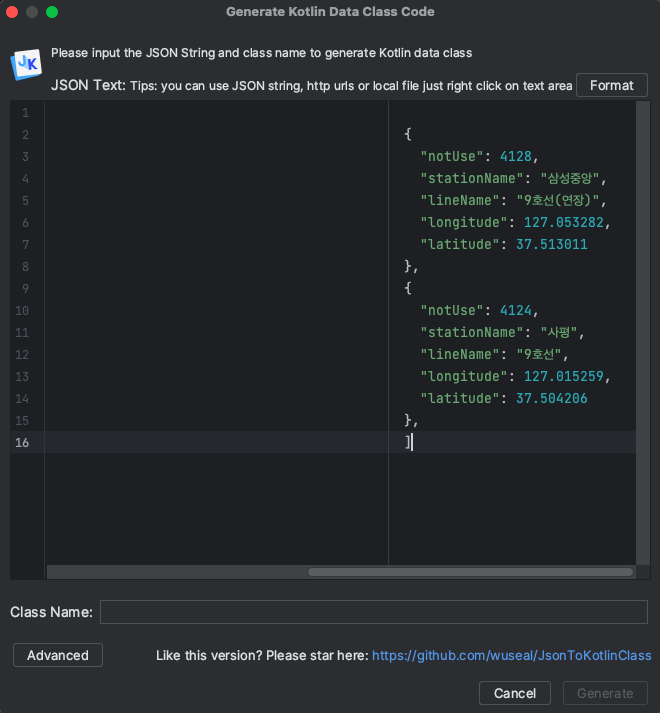Click the "사평" stationName value
This screenshot has width=660, height=713.
tap(559, 332)
